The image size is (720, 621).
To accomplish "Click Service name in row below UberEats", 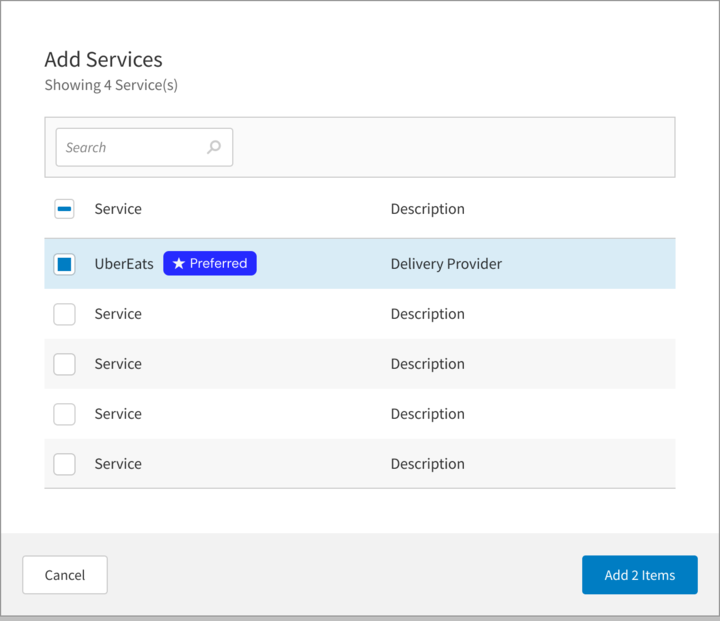I will click(118, 314).
